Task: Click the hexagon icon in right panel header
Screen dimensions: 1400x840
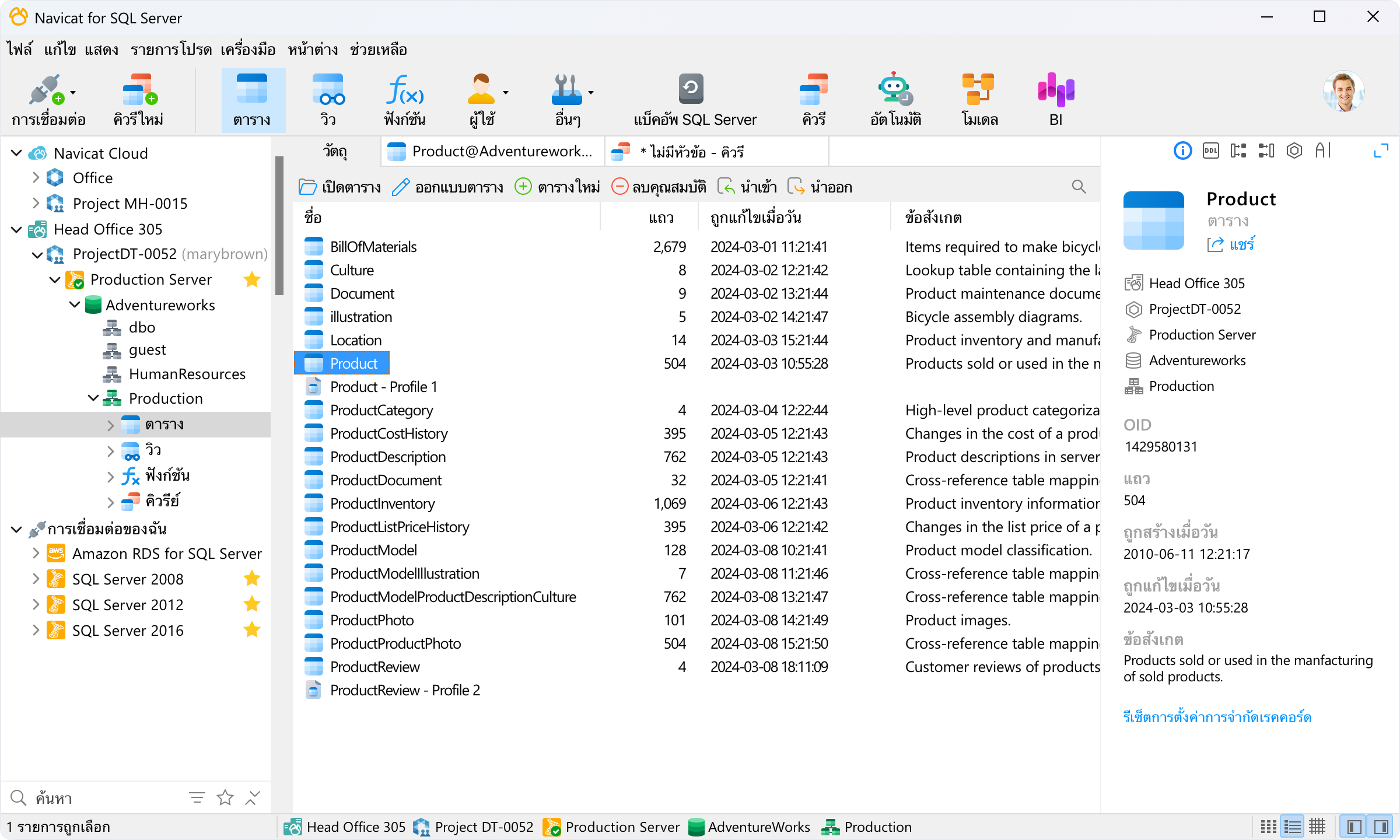Action: pyautogui.click(x=1294, y=151)
